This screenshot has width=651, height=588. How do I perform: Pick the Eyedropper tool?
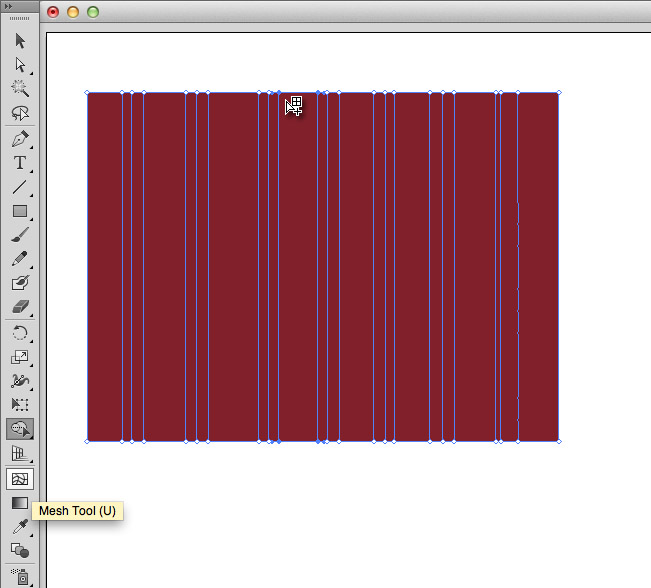click(x=19, y=526)
